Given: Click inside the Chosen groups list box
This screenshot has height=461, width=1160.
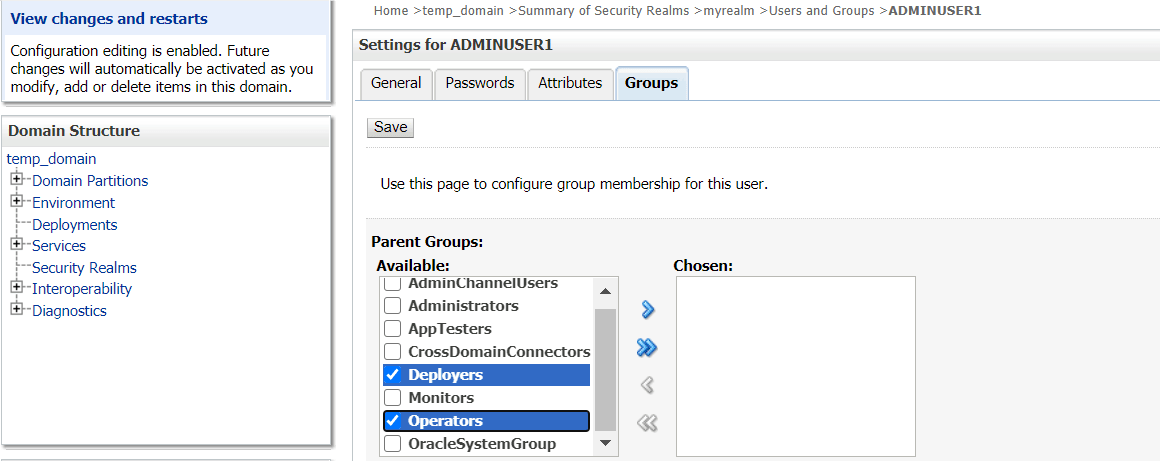Looking at the screenshot, I should pyautogui.click(x=795, y=366).
